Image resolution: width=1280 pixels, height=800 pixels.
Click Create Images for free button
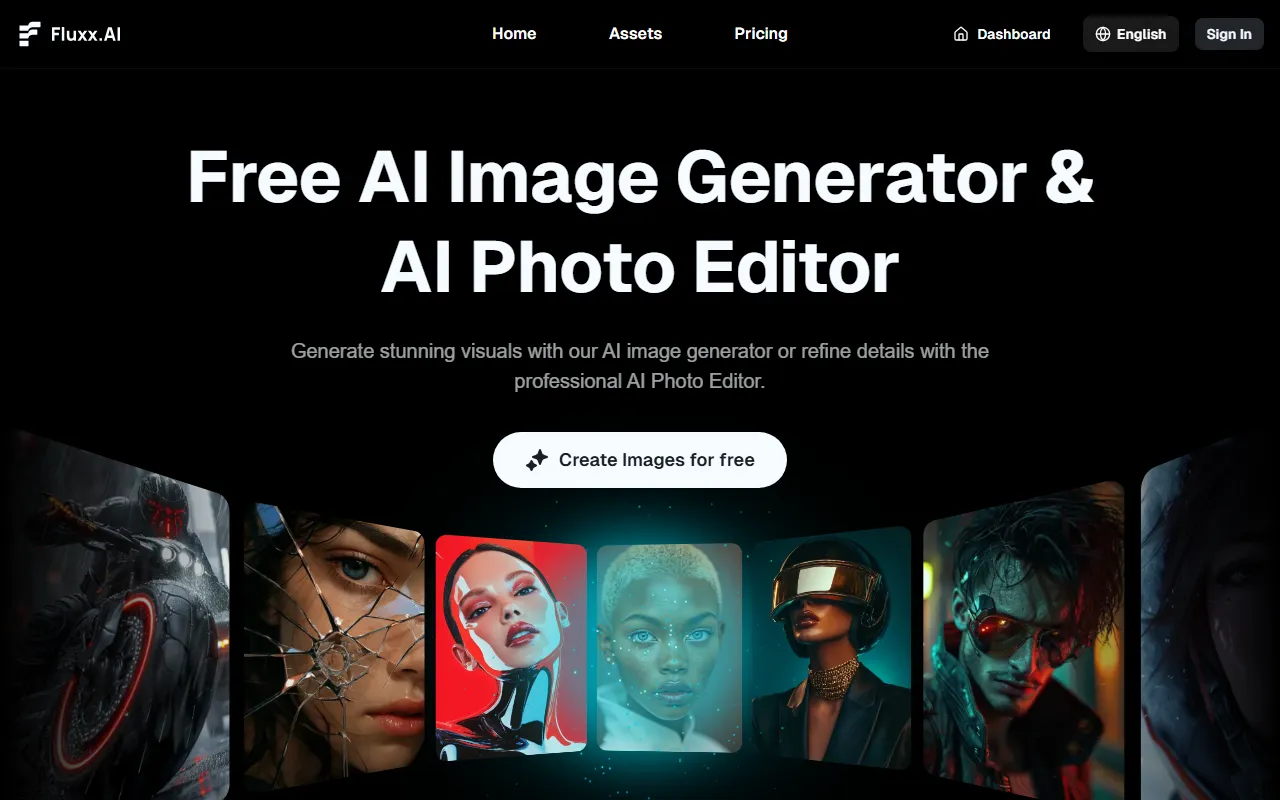(x=640, y=460)
